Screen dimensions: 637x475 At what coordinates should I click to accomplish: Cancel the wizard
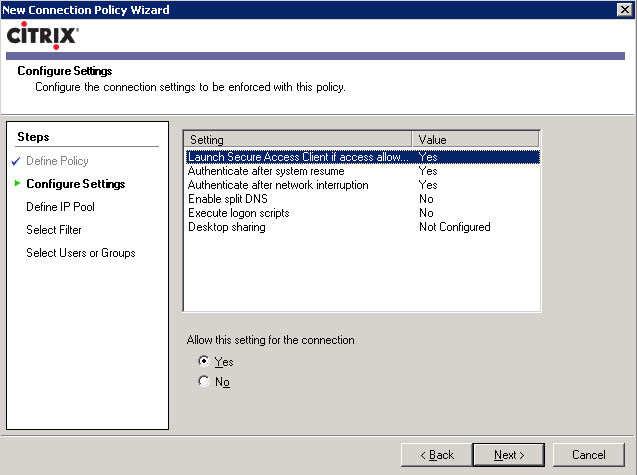589,455
